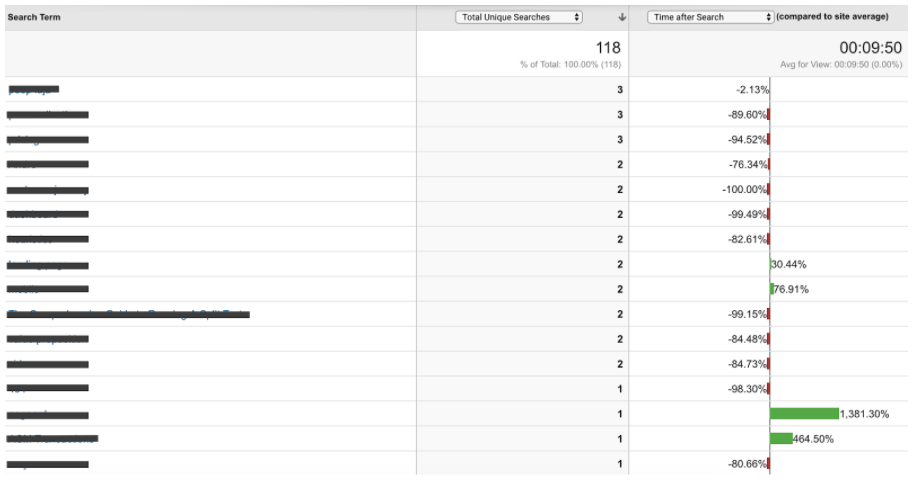Click the search term in the -100.00% row
The image size is (913, 482).
click(x=48, y=190)
